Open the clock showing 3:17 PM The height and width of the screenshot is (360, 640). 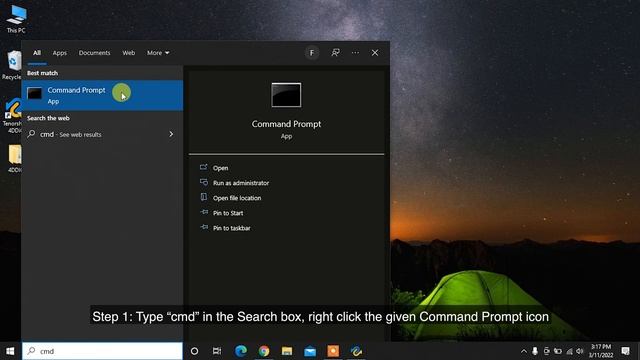(x=601, y=351)
